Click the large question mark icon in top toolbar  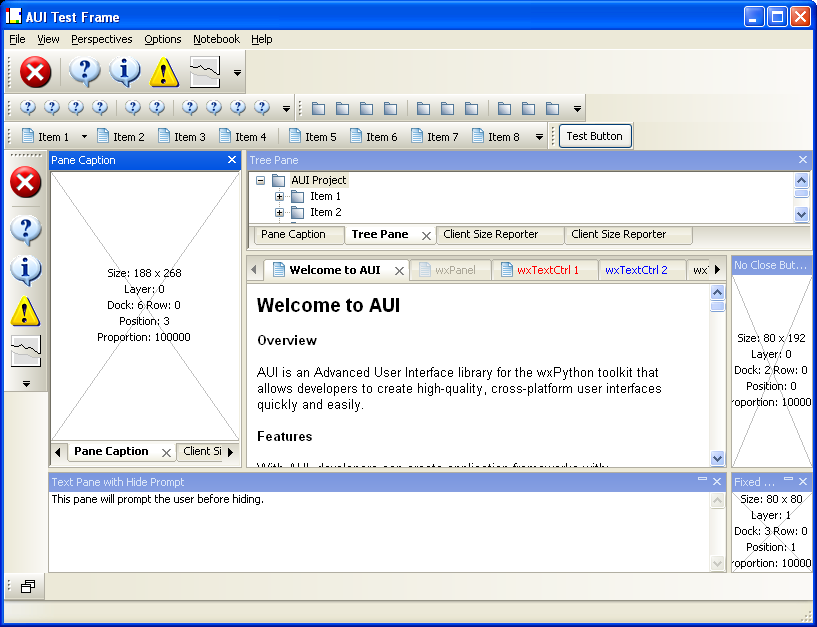(85, 72)
